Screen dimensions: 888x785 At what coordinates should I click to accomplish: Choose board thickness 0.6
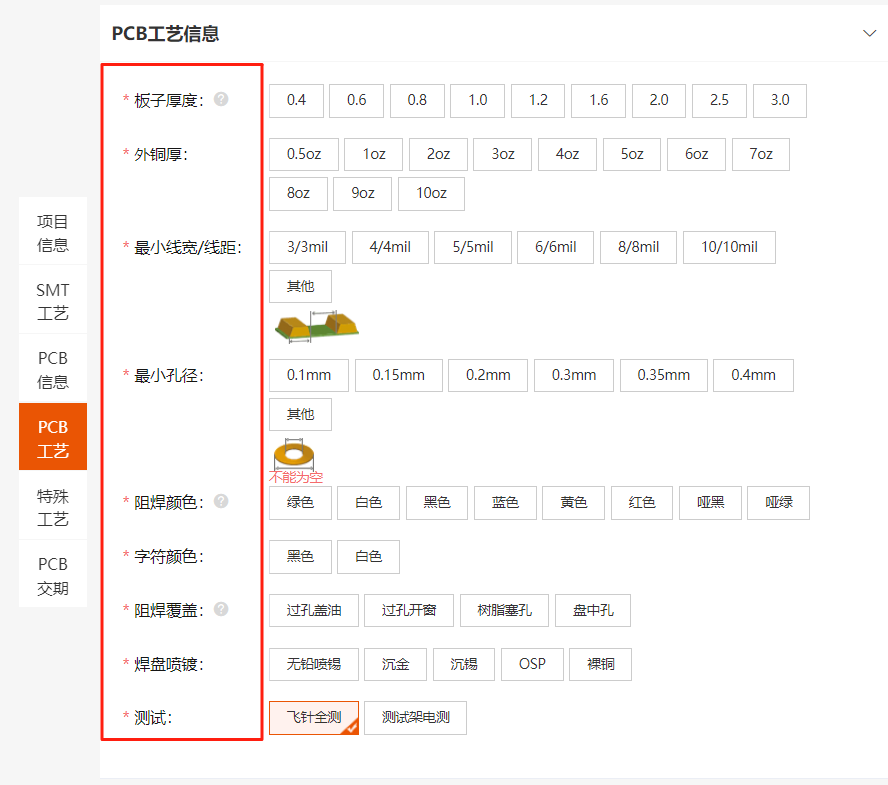point(357,100)
